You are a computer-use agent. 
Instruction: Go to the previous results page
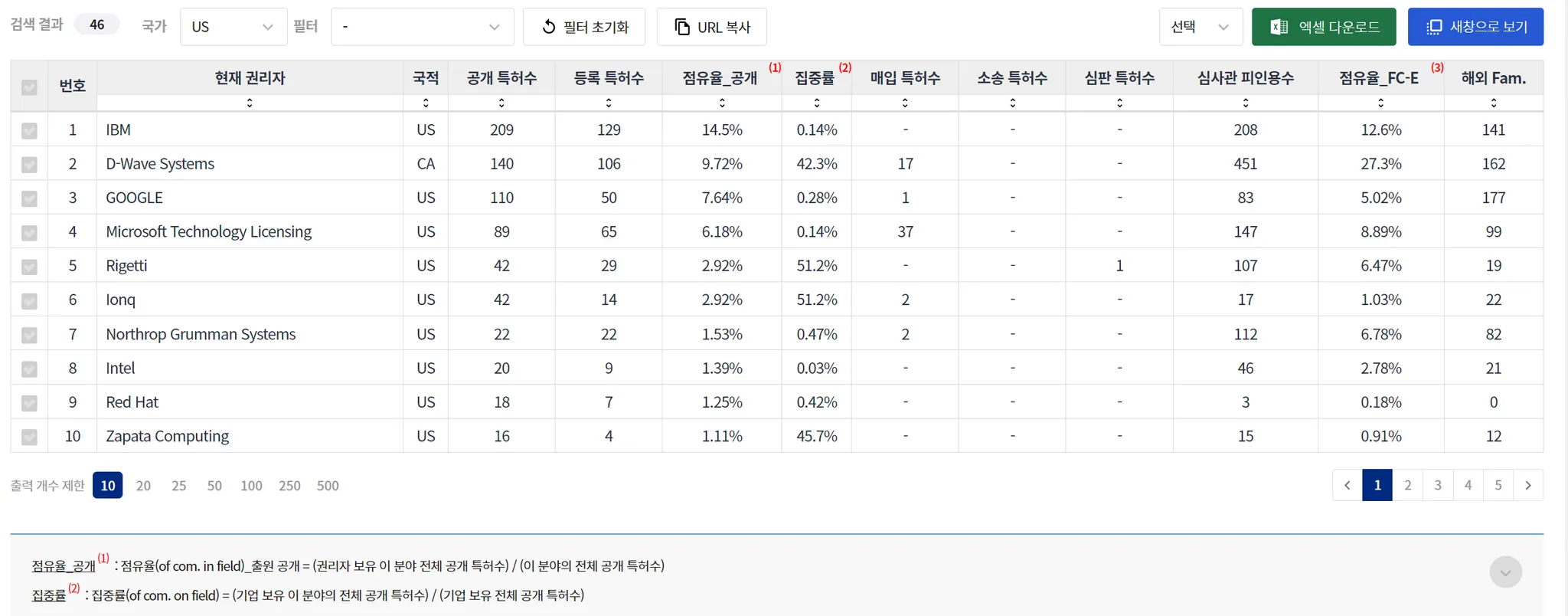coord(1347,485)
